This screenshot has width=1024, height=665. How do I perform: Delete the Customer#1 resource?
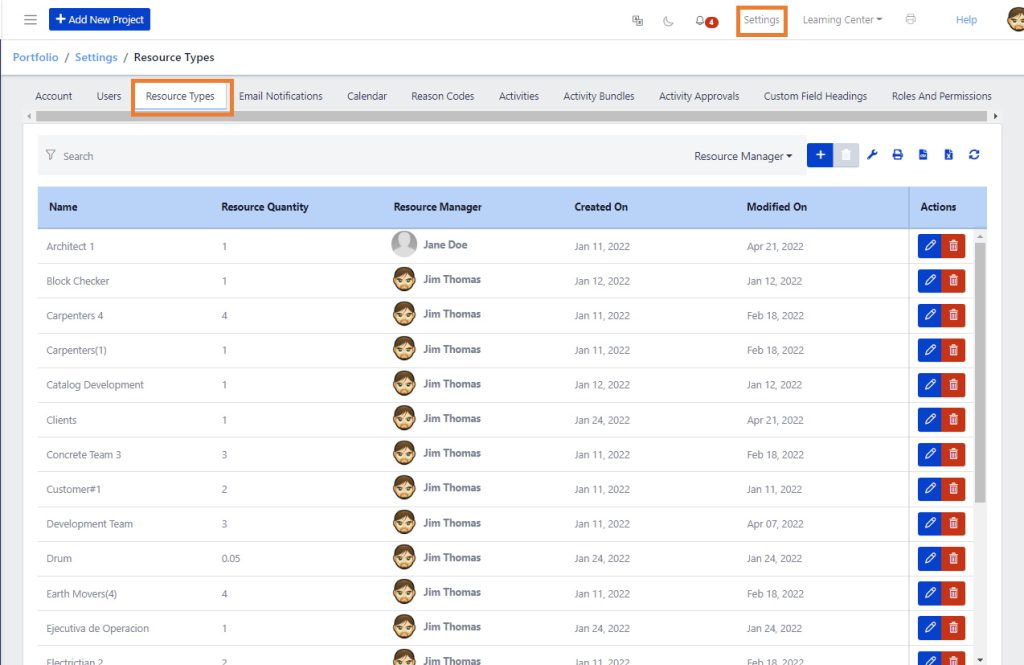[x=953, y=489]
